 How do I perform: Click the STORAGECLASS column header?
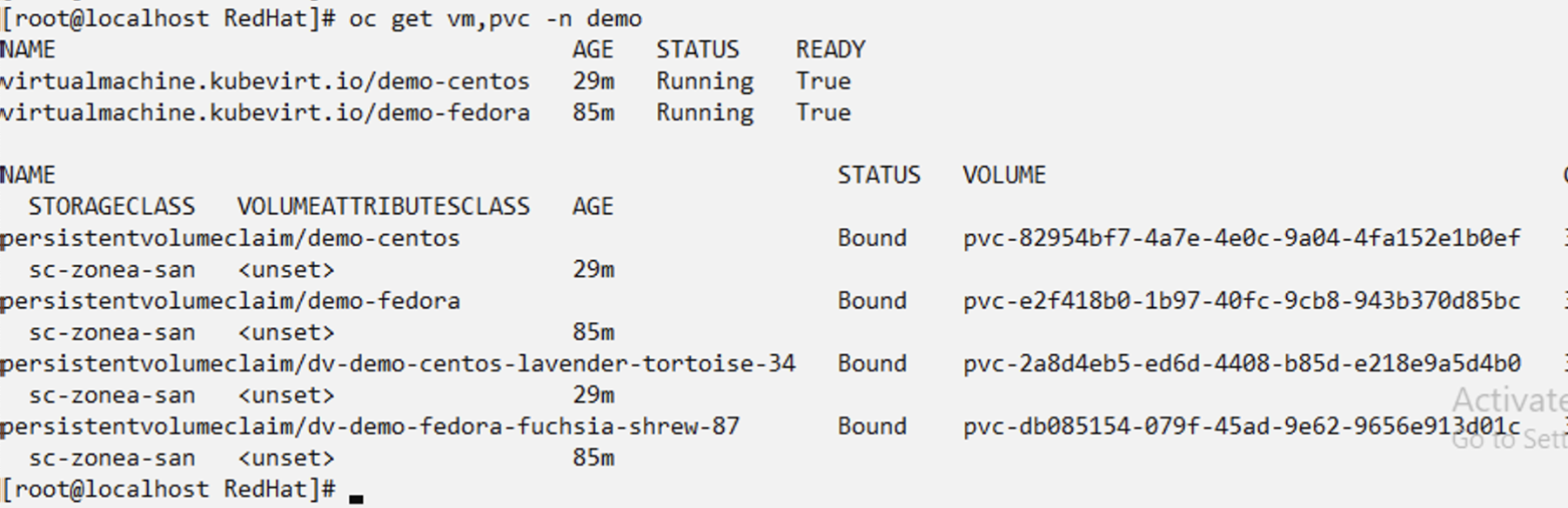click(x=111, y=206)
